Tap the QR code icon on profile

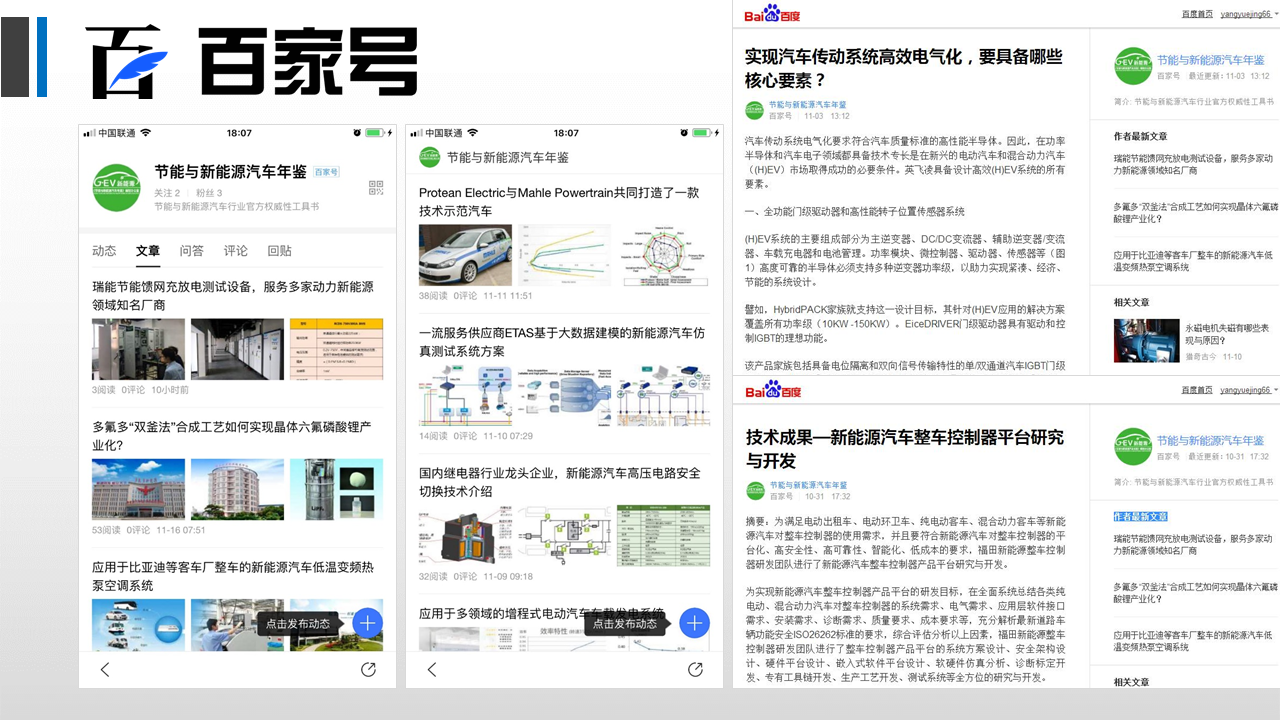click(x=376, y=188)
